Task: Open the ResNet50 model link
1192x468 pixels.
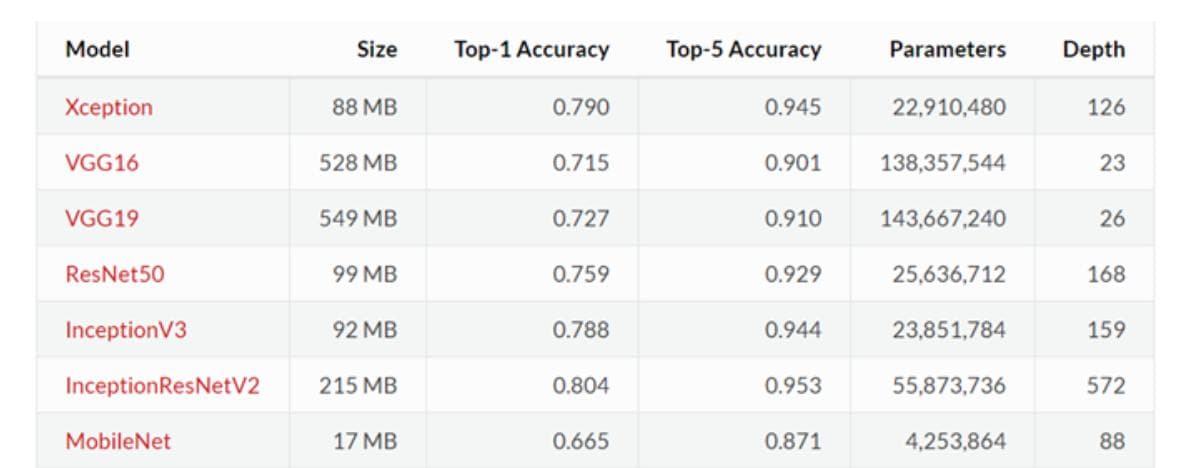Action: [115, 274]
